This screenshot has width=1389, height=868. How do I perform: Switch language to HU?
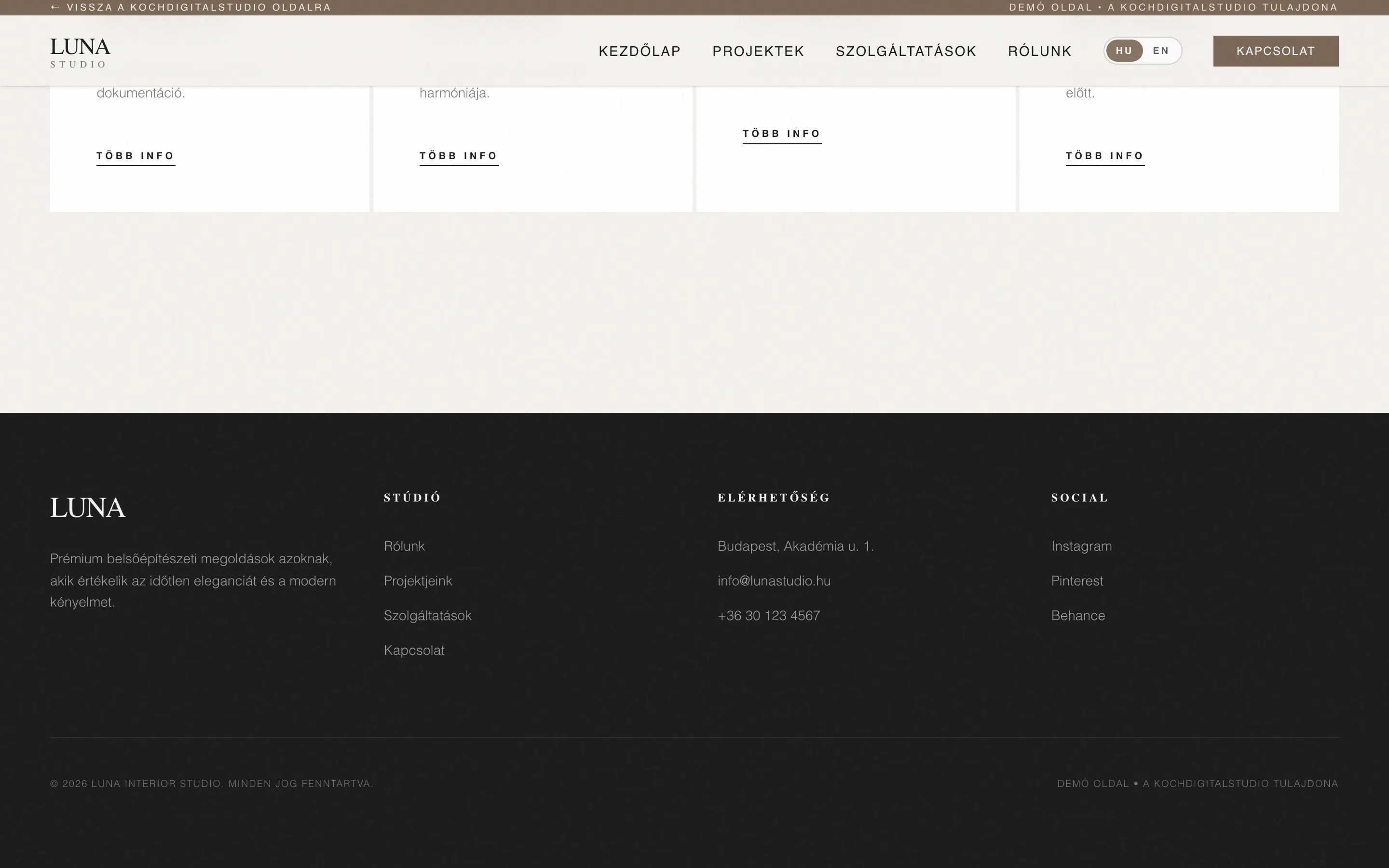pyautogui.click(x=1124, y=51)
